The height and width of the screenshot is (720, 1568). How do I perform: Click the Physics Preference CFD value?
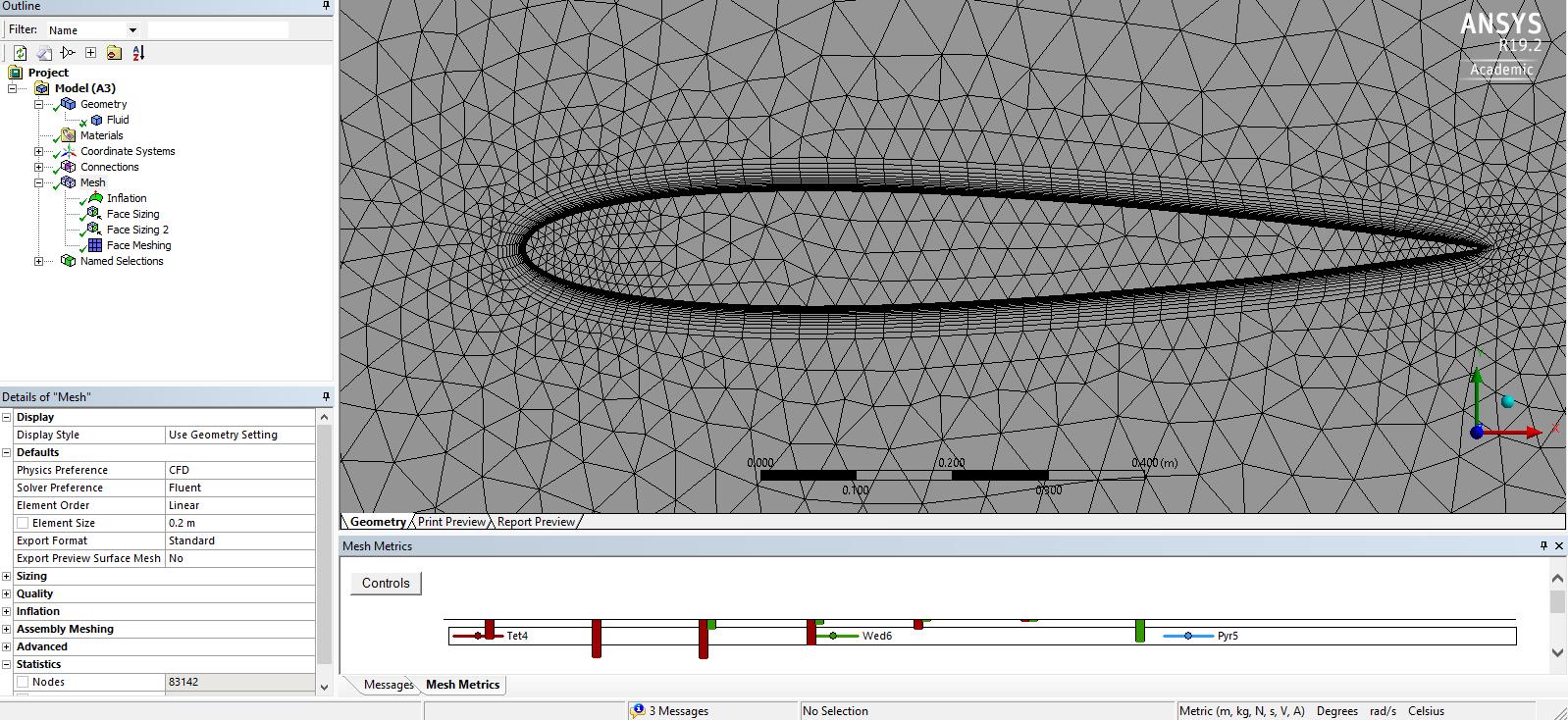tap(240, 470)
